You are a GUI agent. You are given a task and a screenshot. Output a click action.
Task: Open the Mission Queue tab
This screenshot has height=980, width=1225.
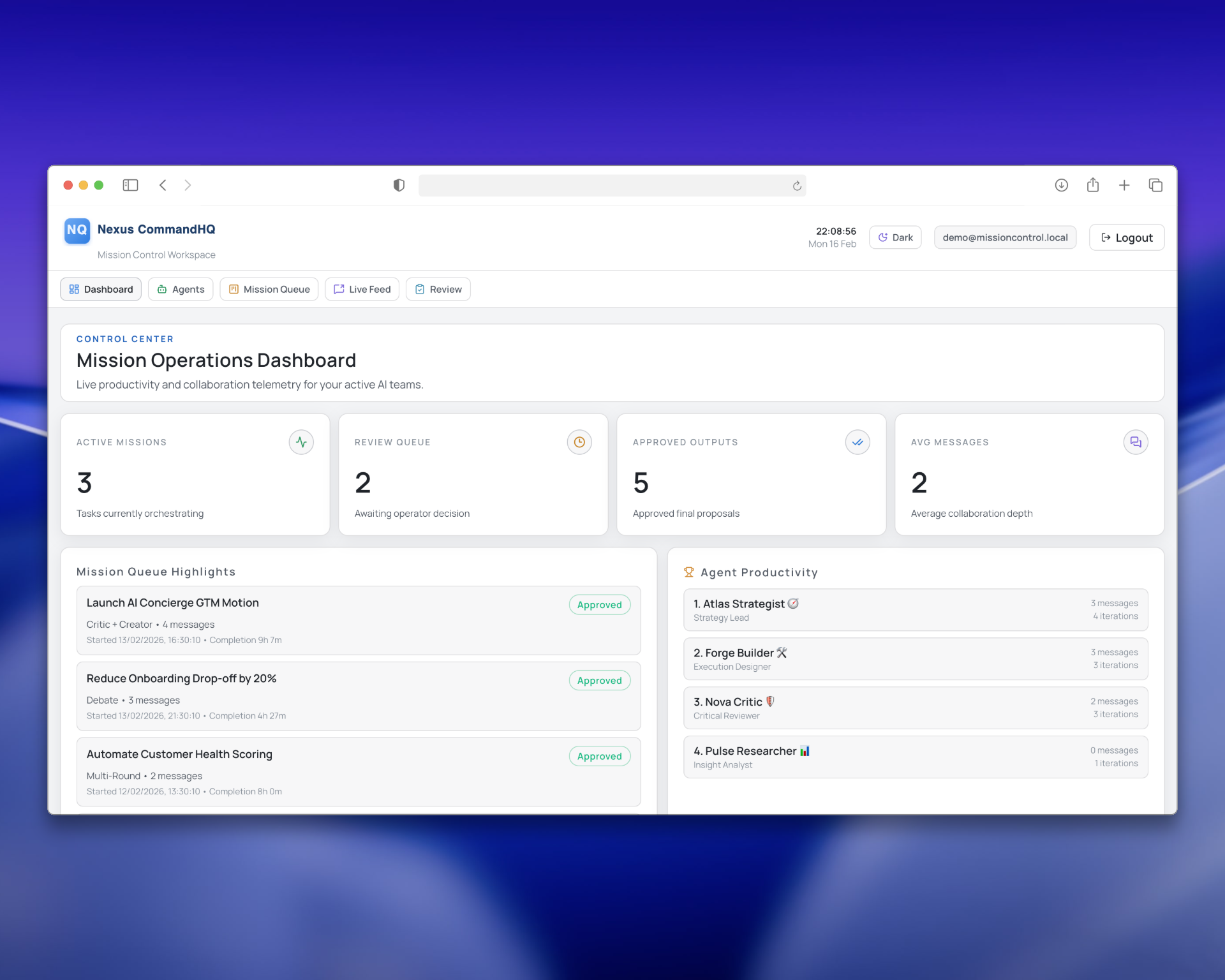point(269,289)
